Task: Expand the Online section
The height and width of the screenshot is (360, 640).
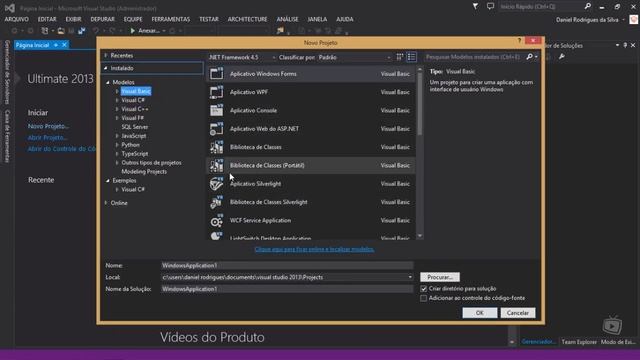Action: [x=106, y=203]
